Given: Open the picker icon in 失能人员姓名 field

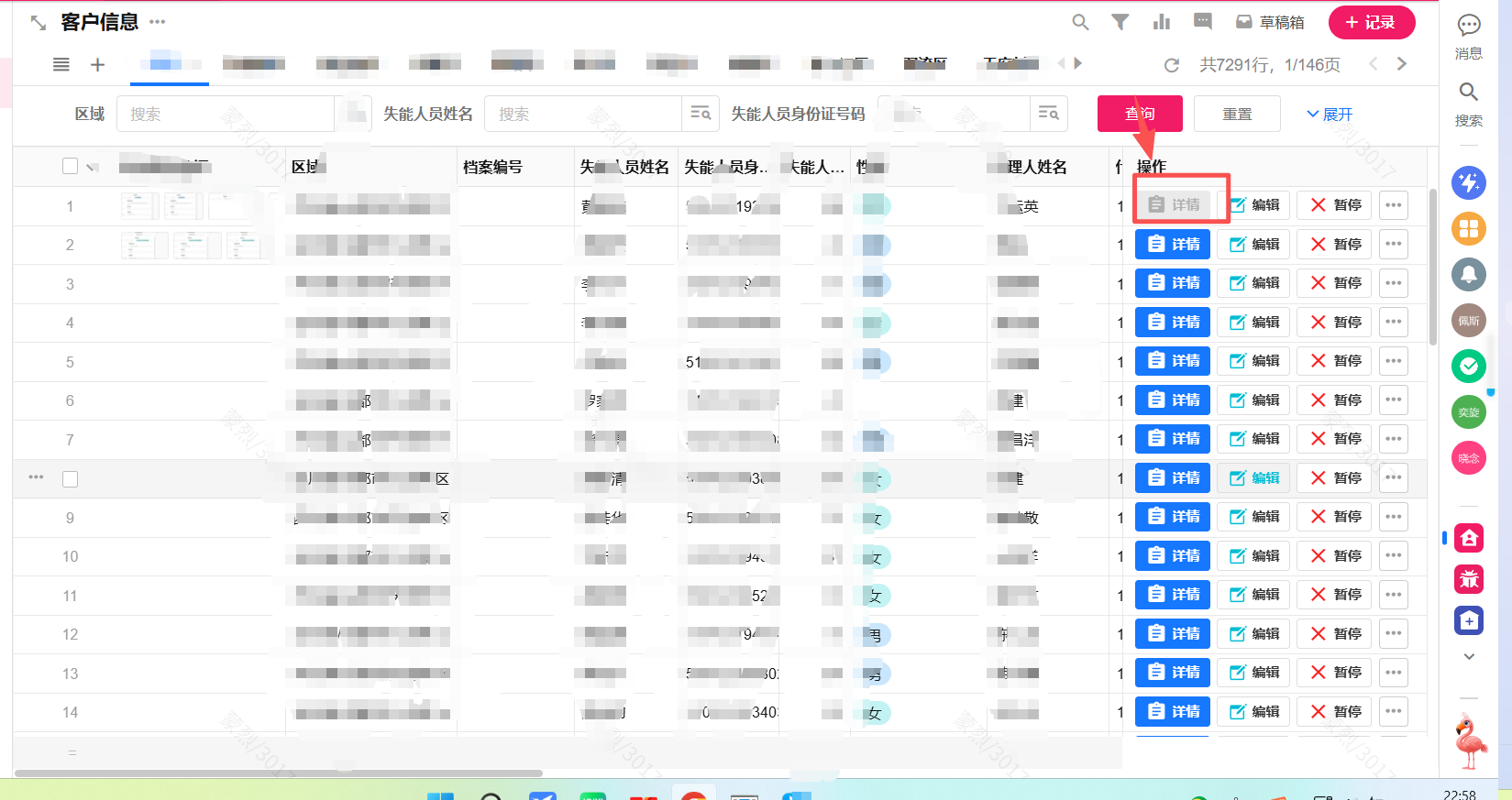Looking at the screenshot, I should click(701, 114).
